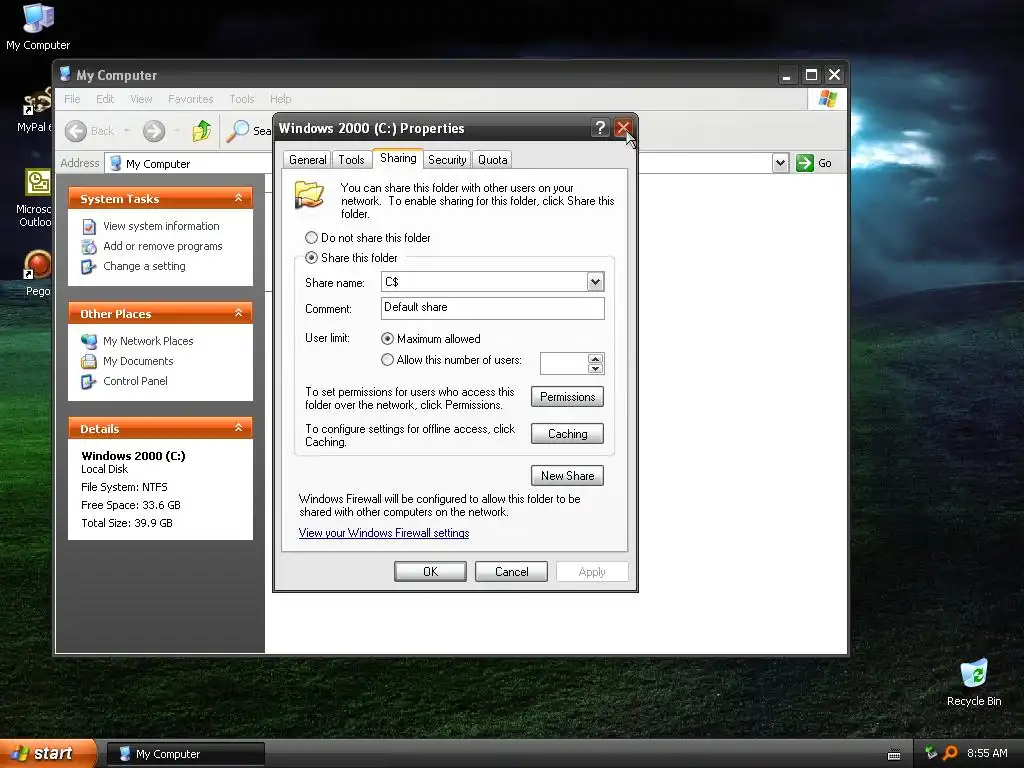This screenshot has height=768, width=1024.
Task: Open the Forward history dropdown arrow
Action: (176, 131)
